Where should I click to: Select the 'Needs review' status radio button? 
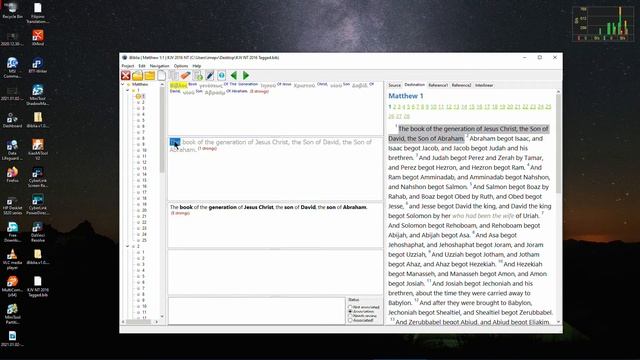[x=350, y=316]
